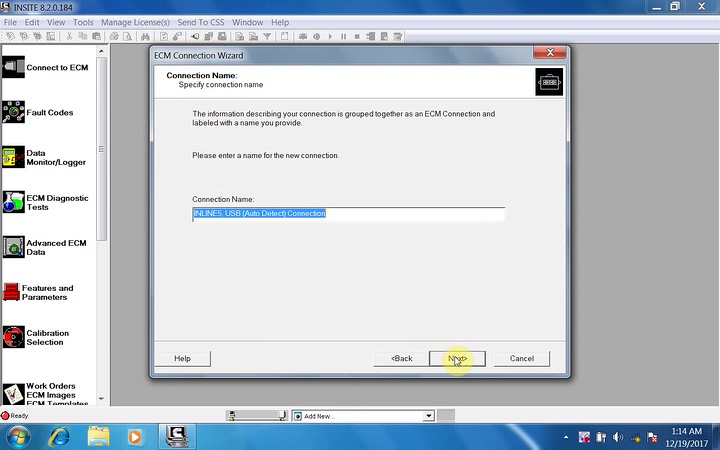The image size is (720, 450).
Task: Click the Pause toolbar button
Action: pos(343,36)
